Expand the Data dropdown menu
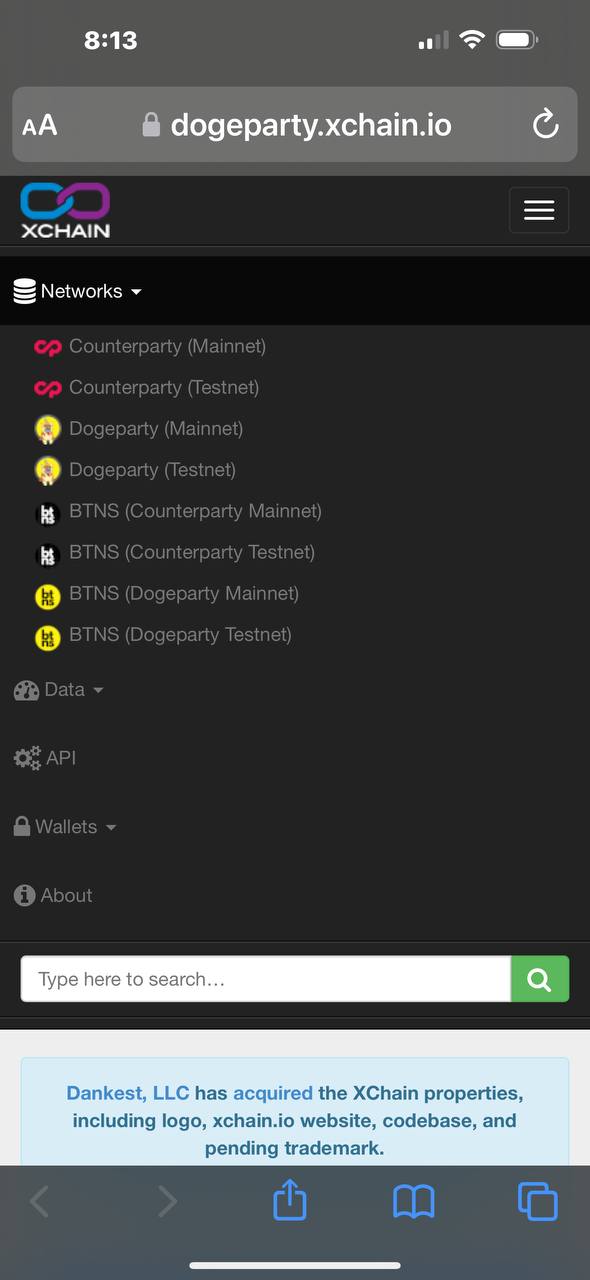The image size is (590, 1280). [x=59, y=690]
